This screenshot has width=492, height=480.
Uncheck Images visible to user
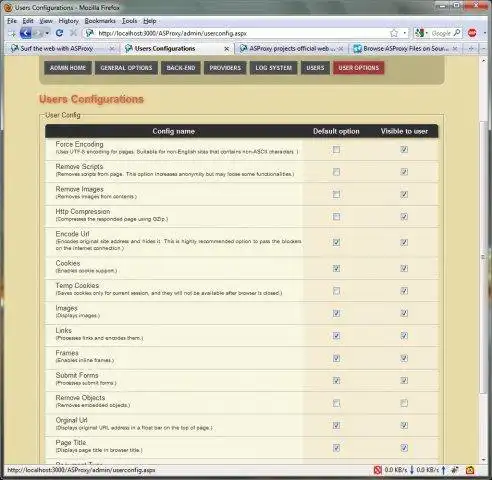click(404, 313)
